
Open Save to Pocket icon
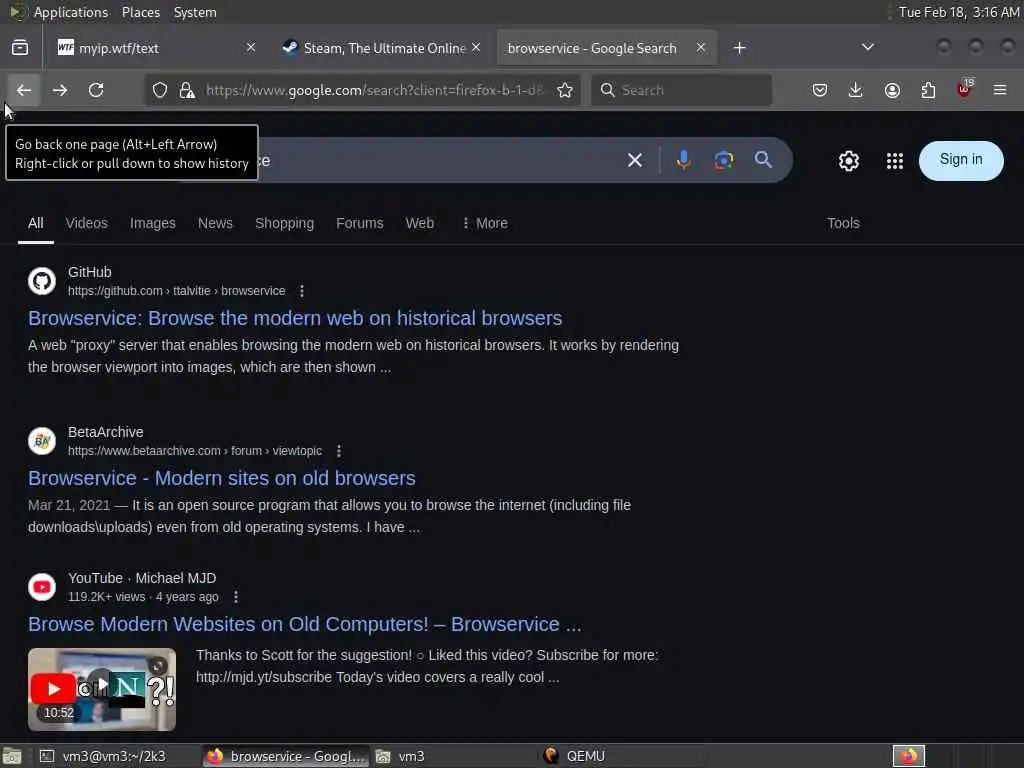pos(820,90)
